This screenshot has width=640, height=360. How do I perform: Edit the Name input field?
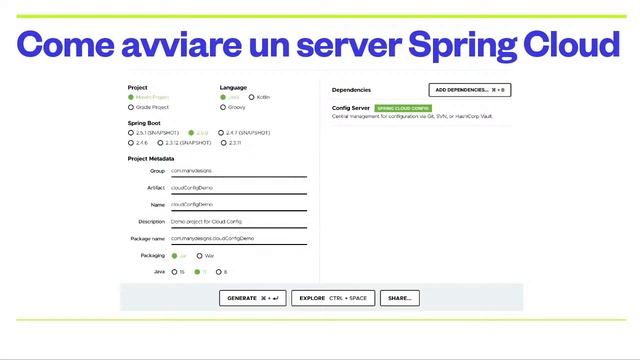[239, 205]
